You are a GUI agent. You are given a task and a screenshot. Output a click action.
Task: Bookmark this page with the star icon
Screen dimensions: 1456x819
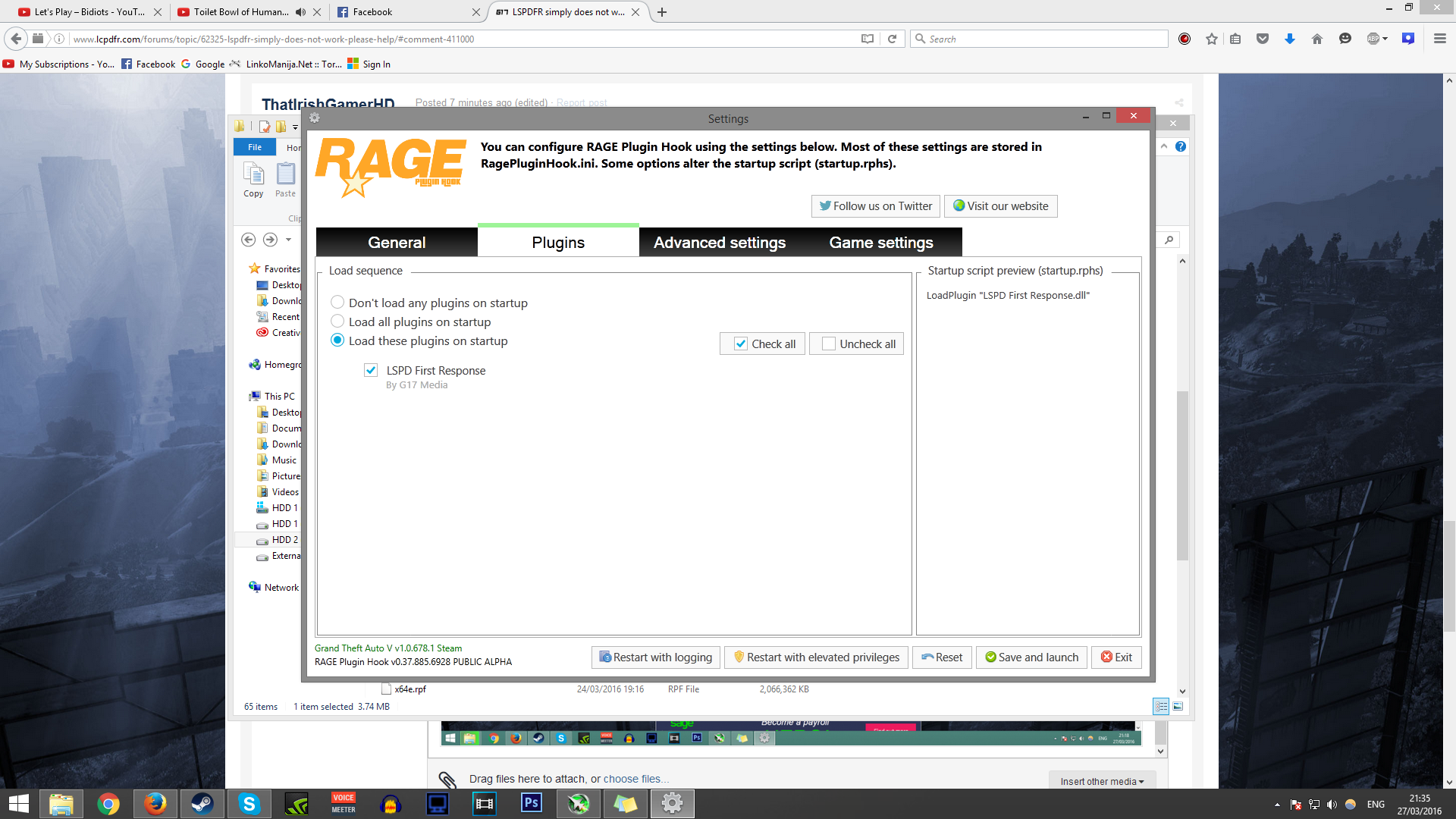pos(1211,39)
